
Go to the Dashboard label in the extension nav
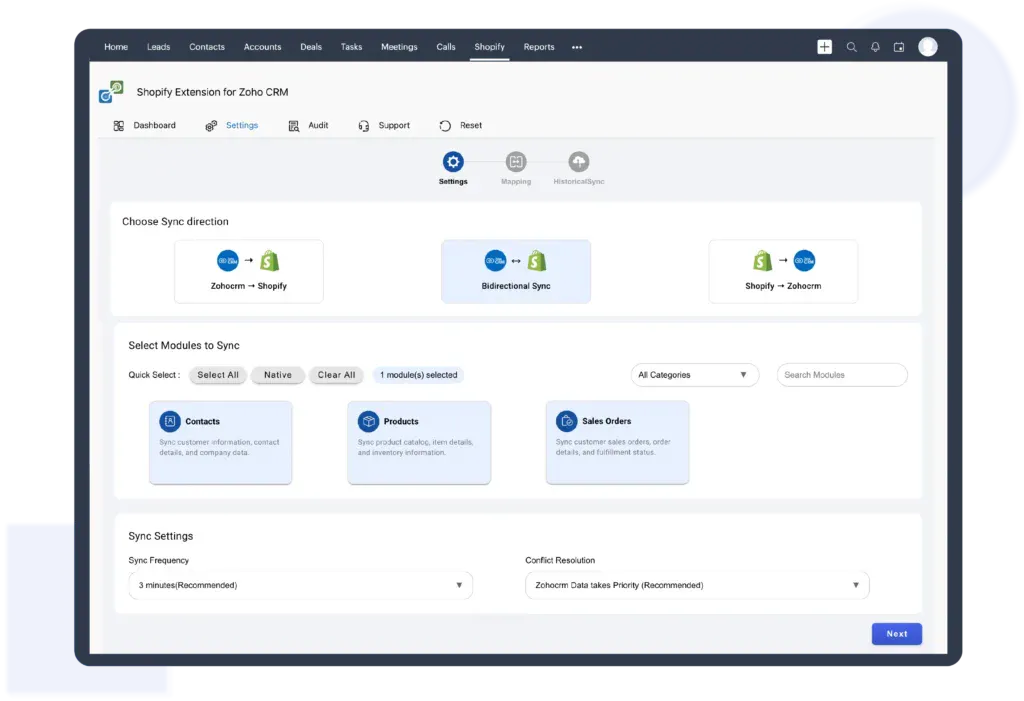click(155, 125)
